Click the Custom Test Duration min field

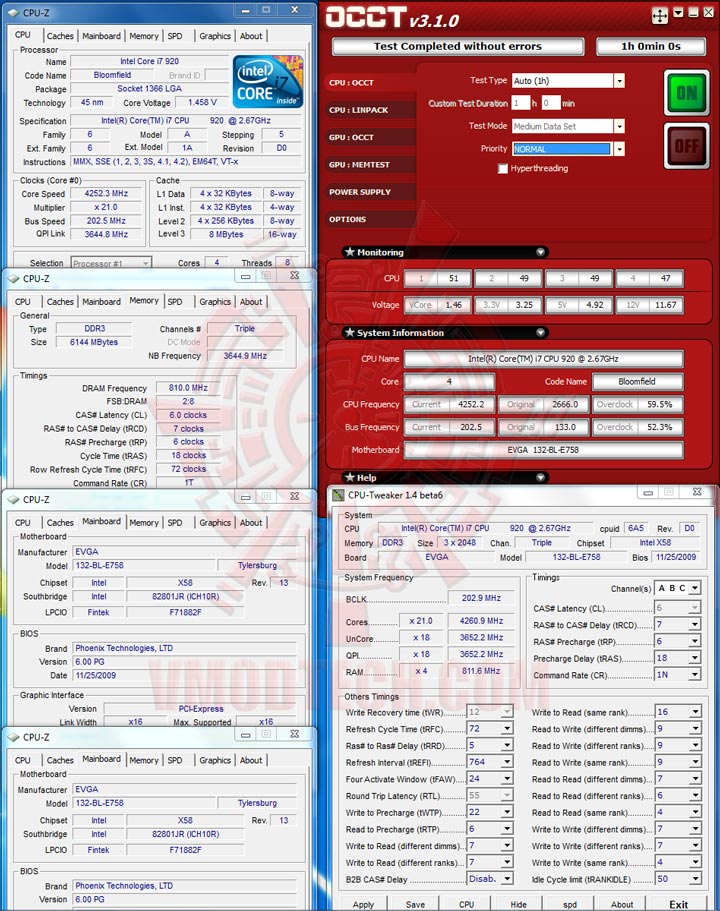[x=551, y=103]
